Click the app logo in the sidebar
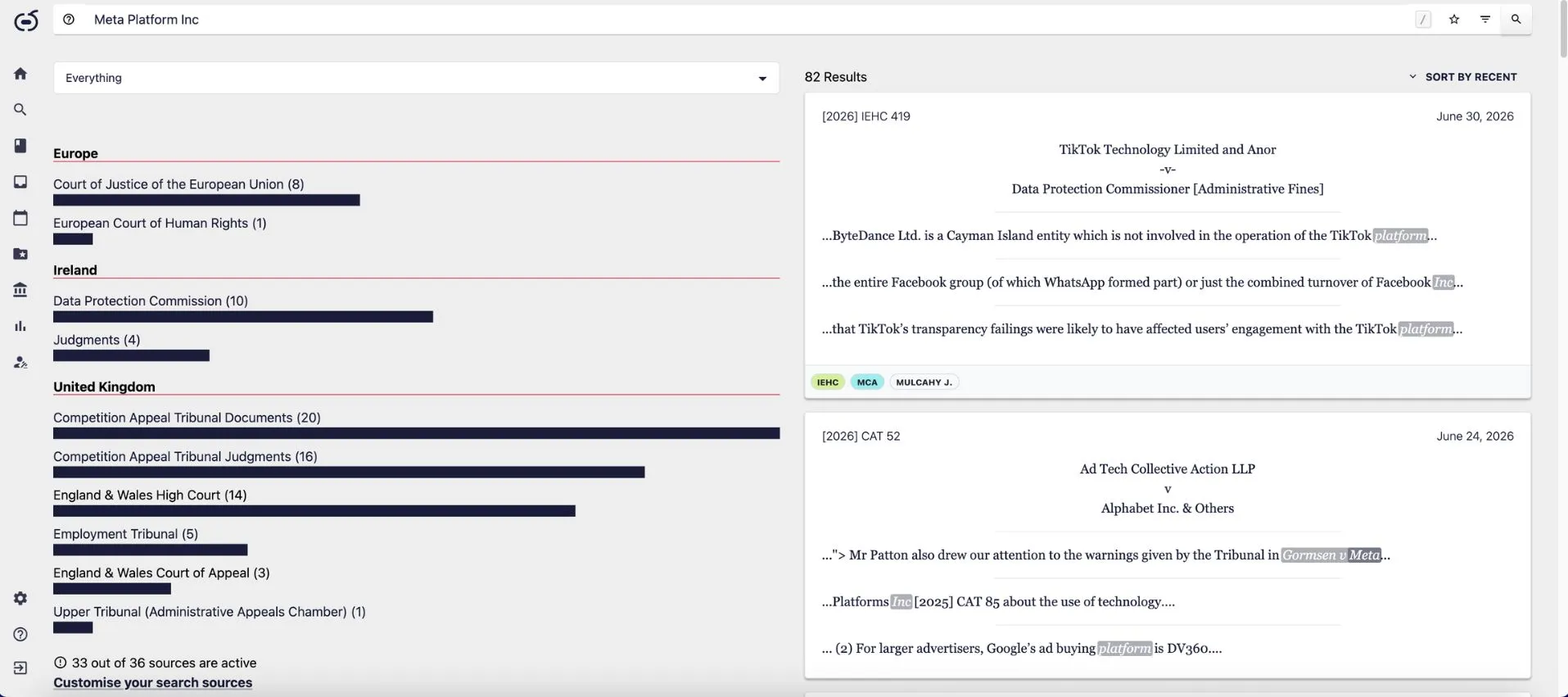Image resolution: width=1568 pixels, height=697 pixels. tap(26, 20)
